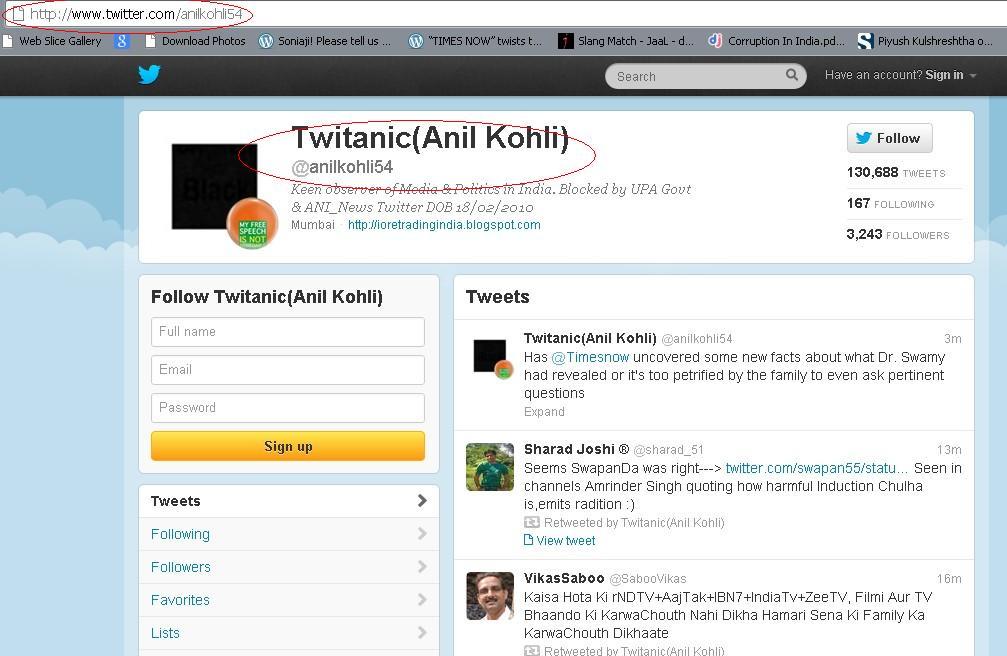This screenshot has width=1007, height=656.
Task: Open the Slang Match - JaaL bookmark
Action: 626,41
